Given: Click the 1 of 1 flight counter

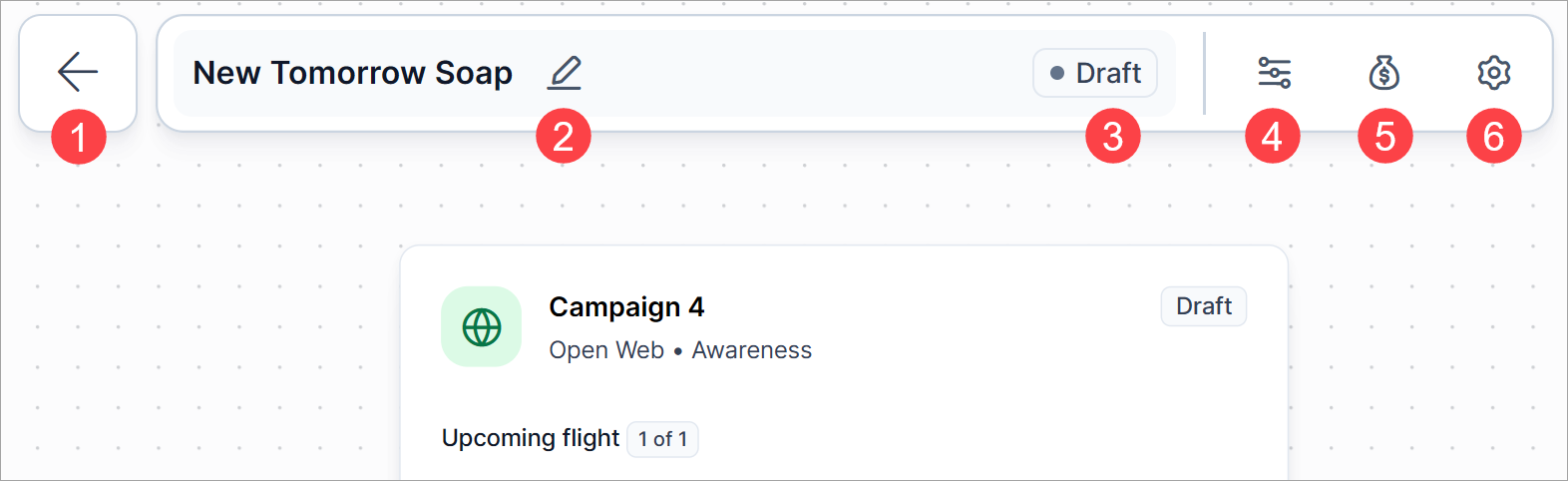Looking at the screenshot, I should 662,439.
